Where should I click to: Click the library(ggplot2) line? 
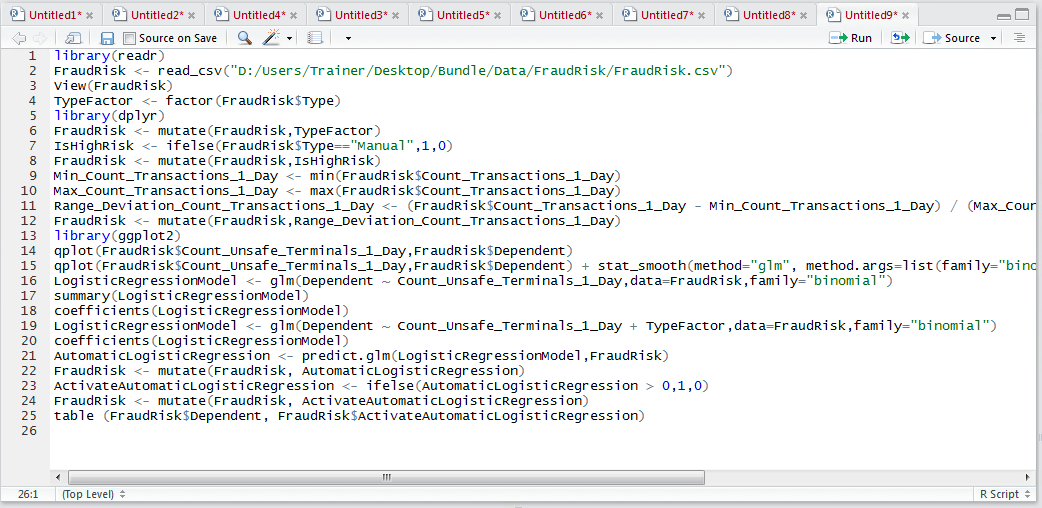[117, 236]
